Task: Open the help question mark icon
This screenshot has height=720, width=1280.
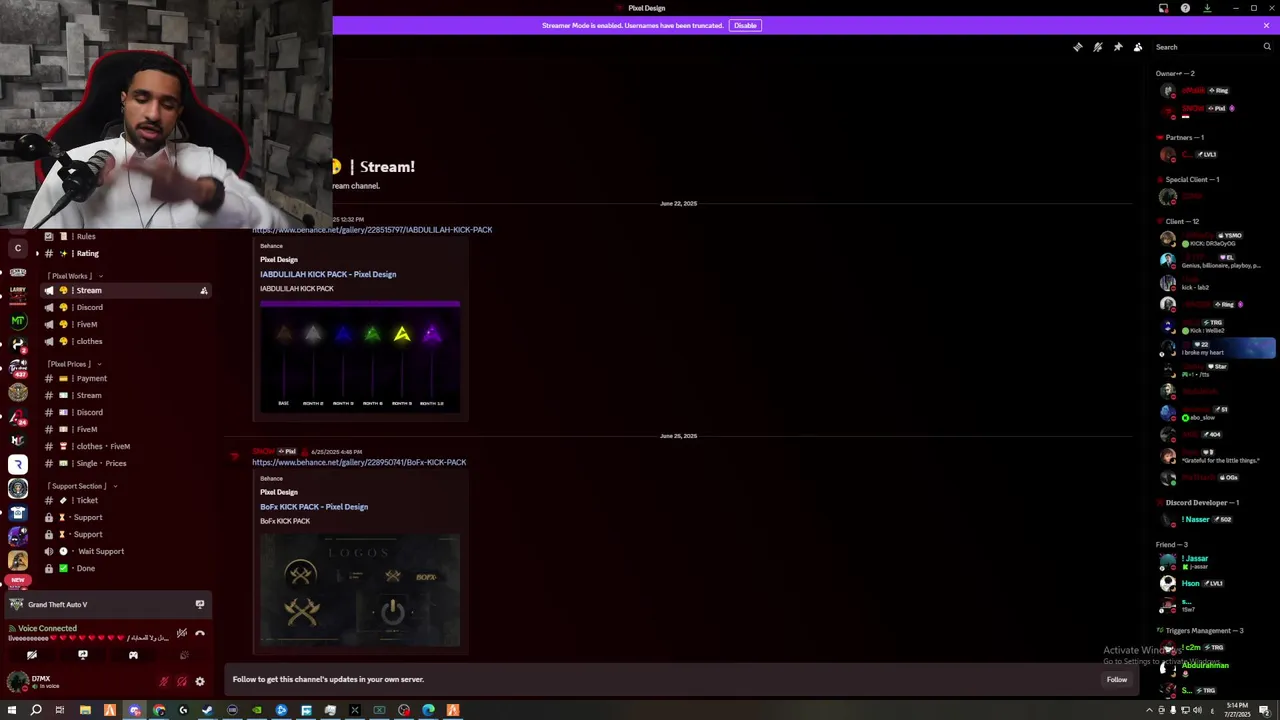Action: click(x=1185, y=8)
